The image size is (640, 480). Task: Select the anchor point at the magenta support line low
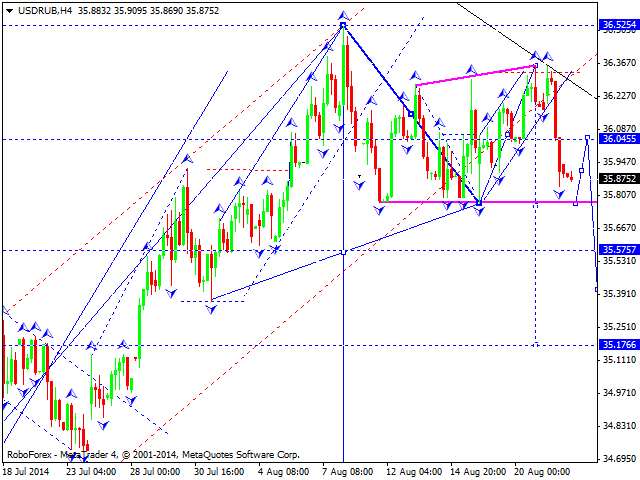[479, 202]
